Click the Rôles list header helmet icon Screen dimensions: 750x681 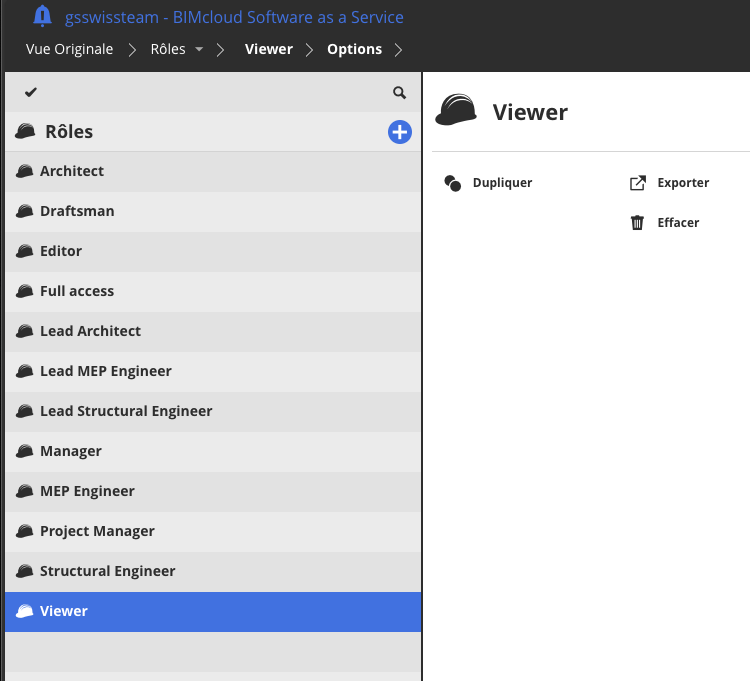(25, 131)
